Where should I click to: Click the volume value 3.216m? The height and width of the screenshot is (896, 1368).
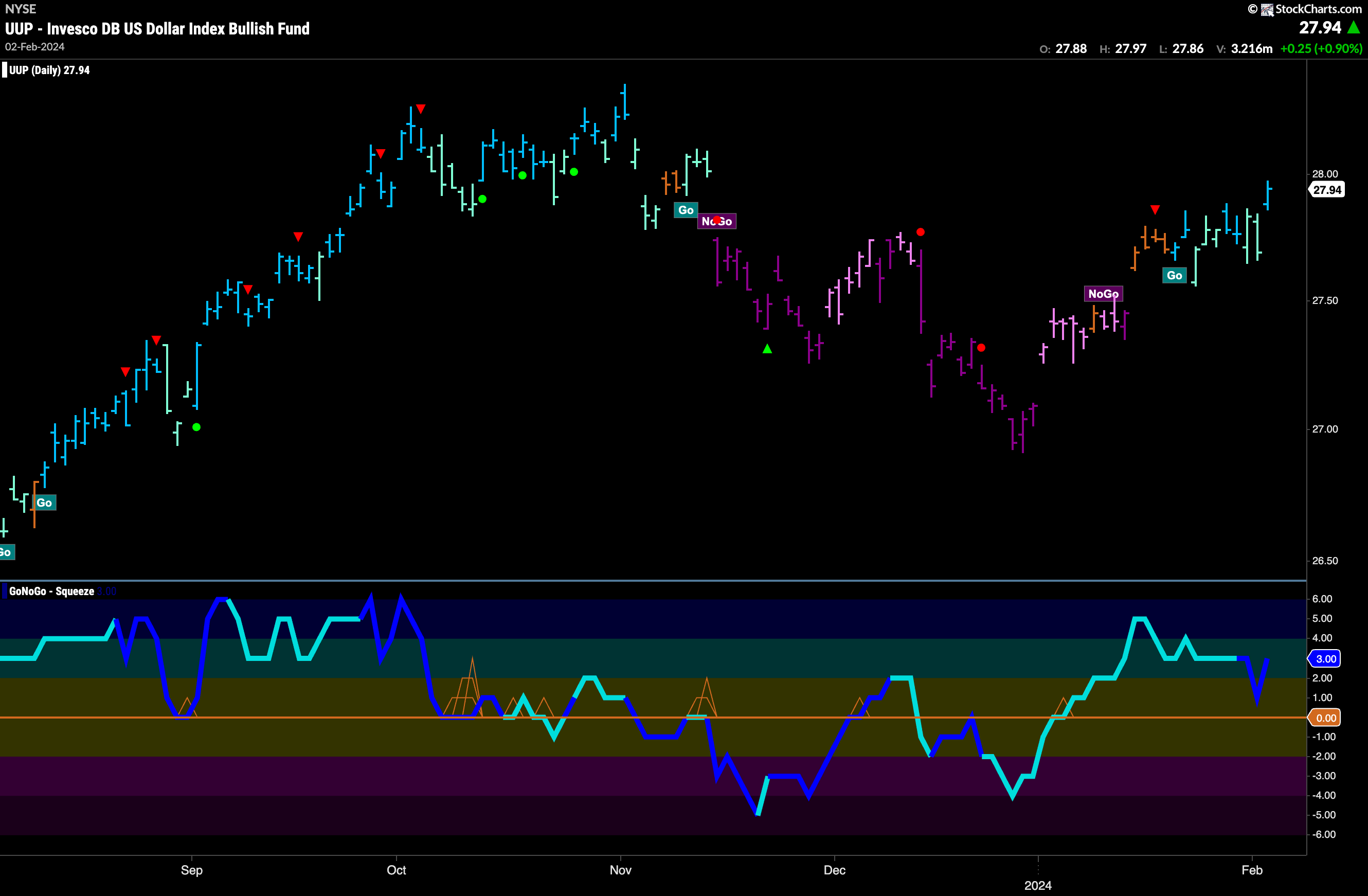(1252, 49)
